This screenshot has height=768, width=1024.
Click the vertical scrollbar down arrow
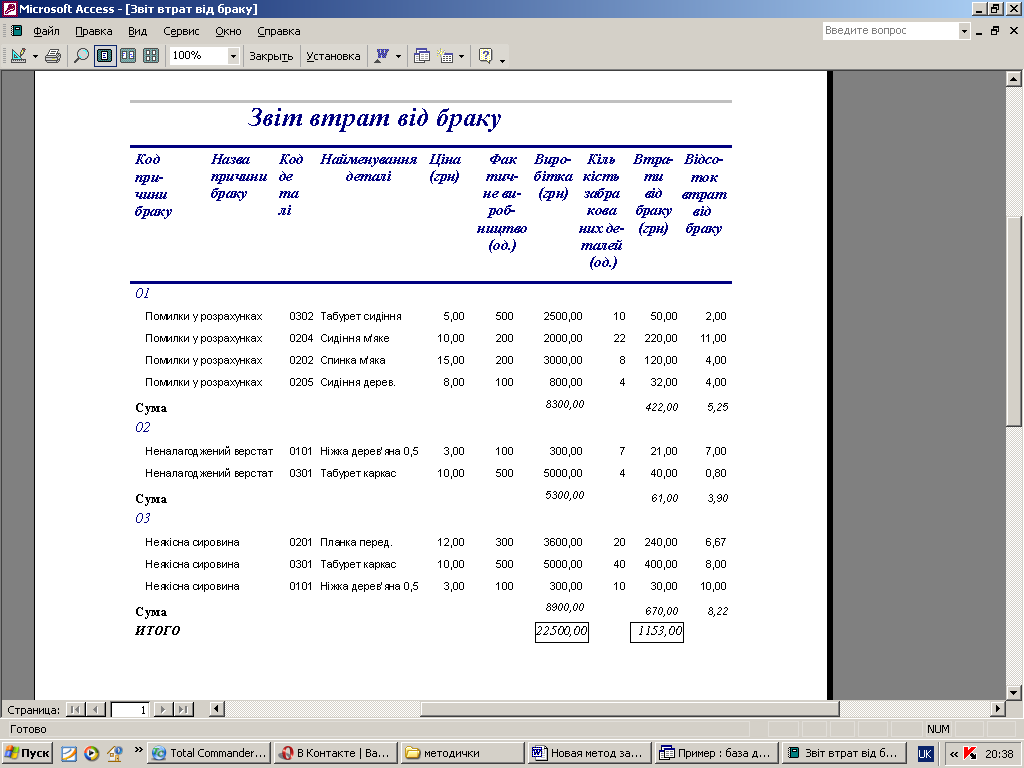click(x=1014, y=692)
